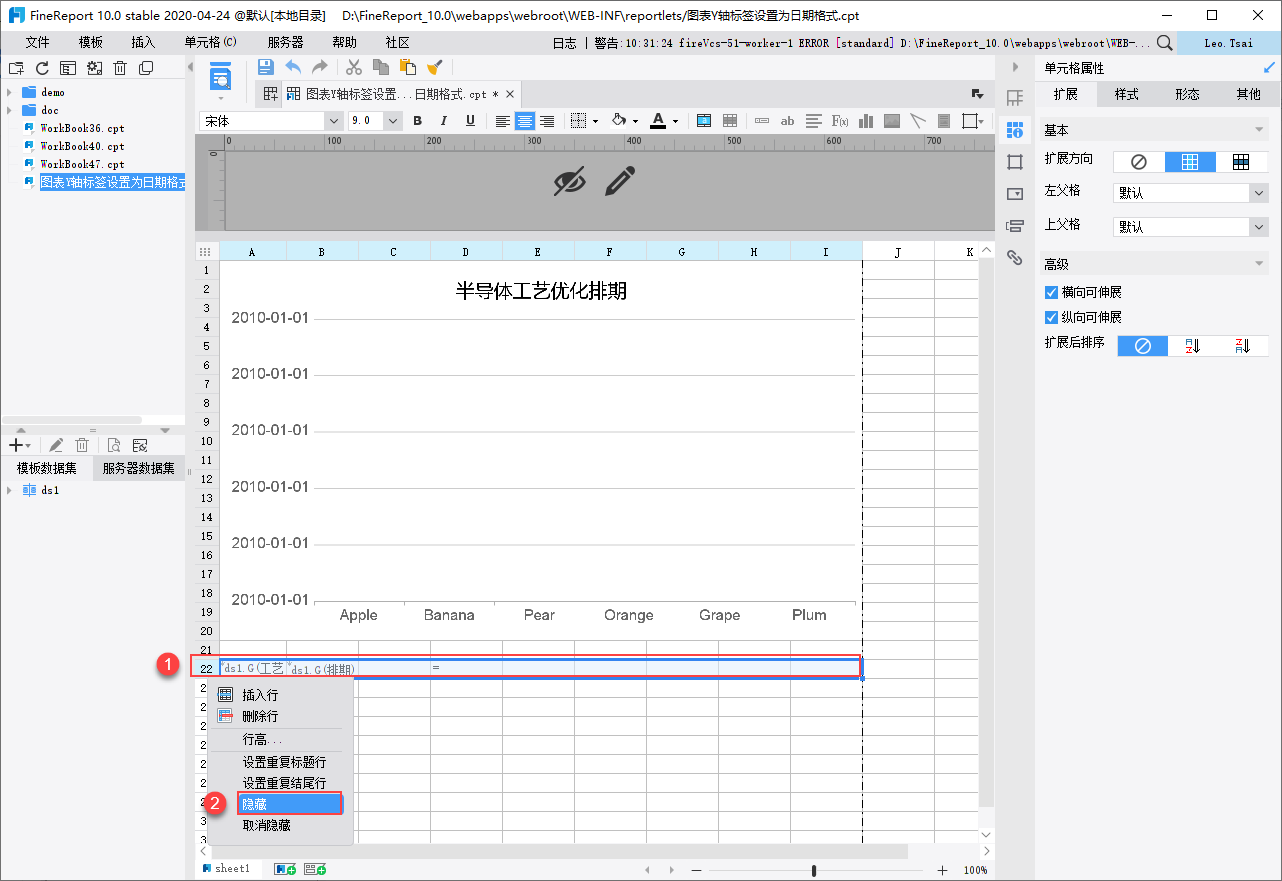Switch to the 服务器数据集 tab
Screen dimensions: 1282x881
point(138,468)
